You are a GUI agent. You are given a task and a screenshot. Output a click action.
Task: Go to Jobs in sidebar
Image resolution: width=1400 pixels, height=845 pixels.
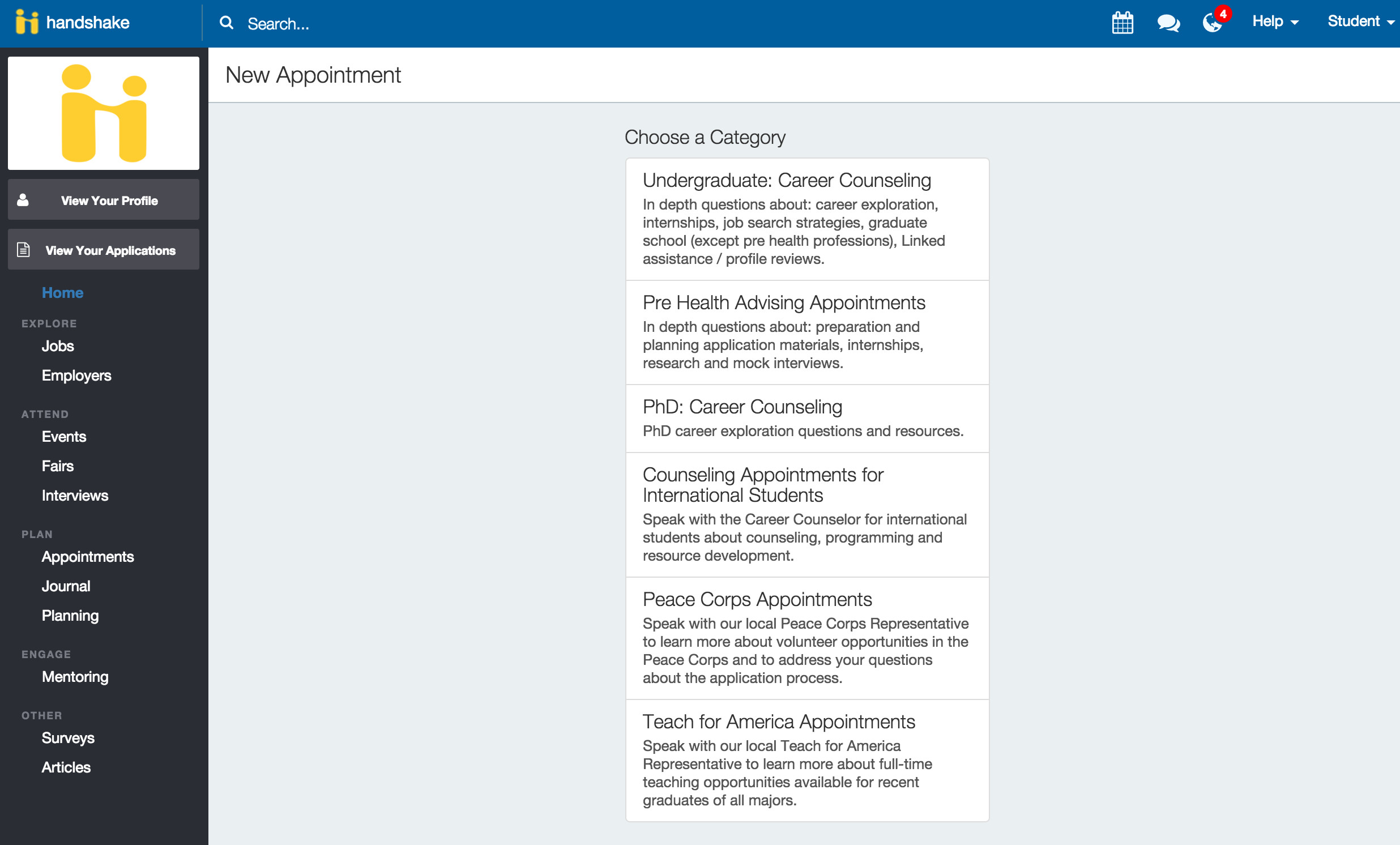point(57,346)
